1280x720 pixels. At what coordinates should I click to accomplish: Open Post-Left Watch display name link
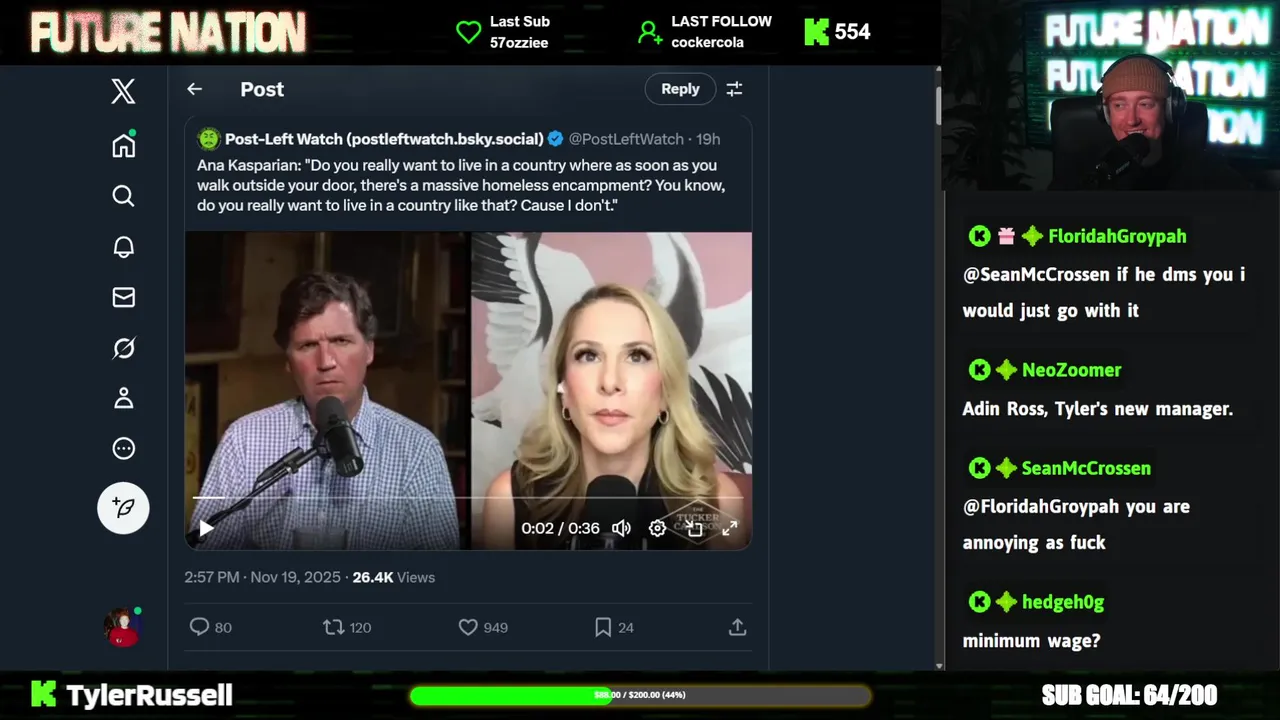[x=384, y=139]
